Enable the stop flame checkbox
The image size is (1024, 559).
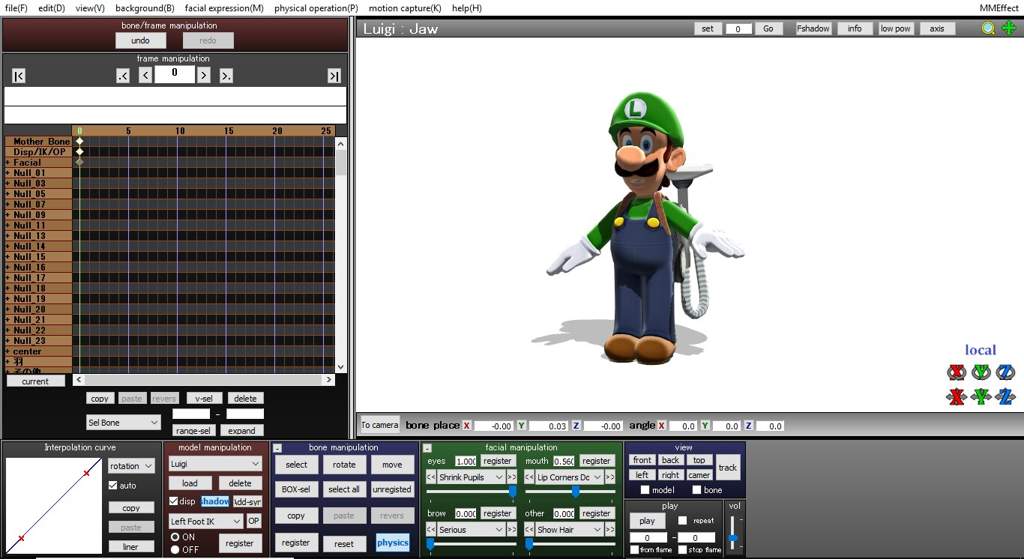click(x=682, y=550)
